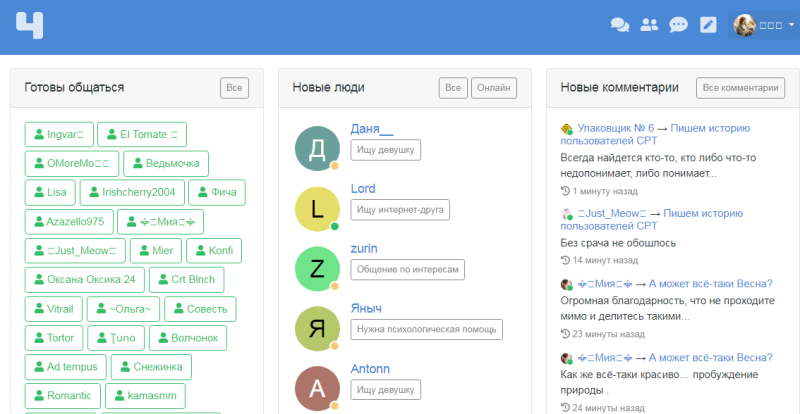Open the Яныч profile link
This screenshot has height=414, width=800.
pyautogui.click(x=366, y=309)
